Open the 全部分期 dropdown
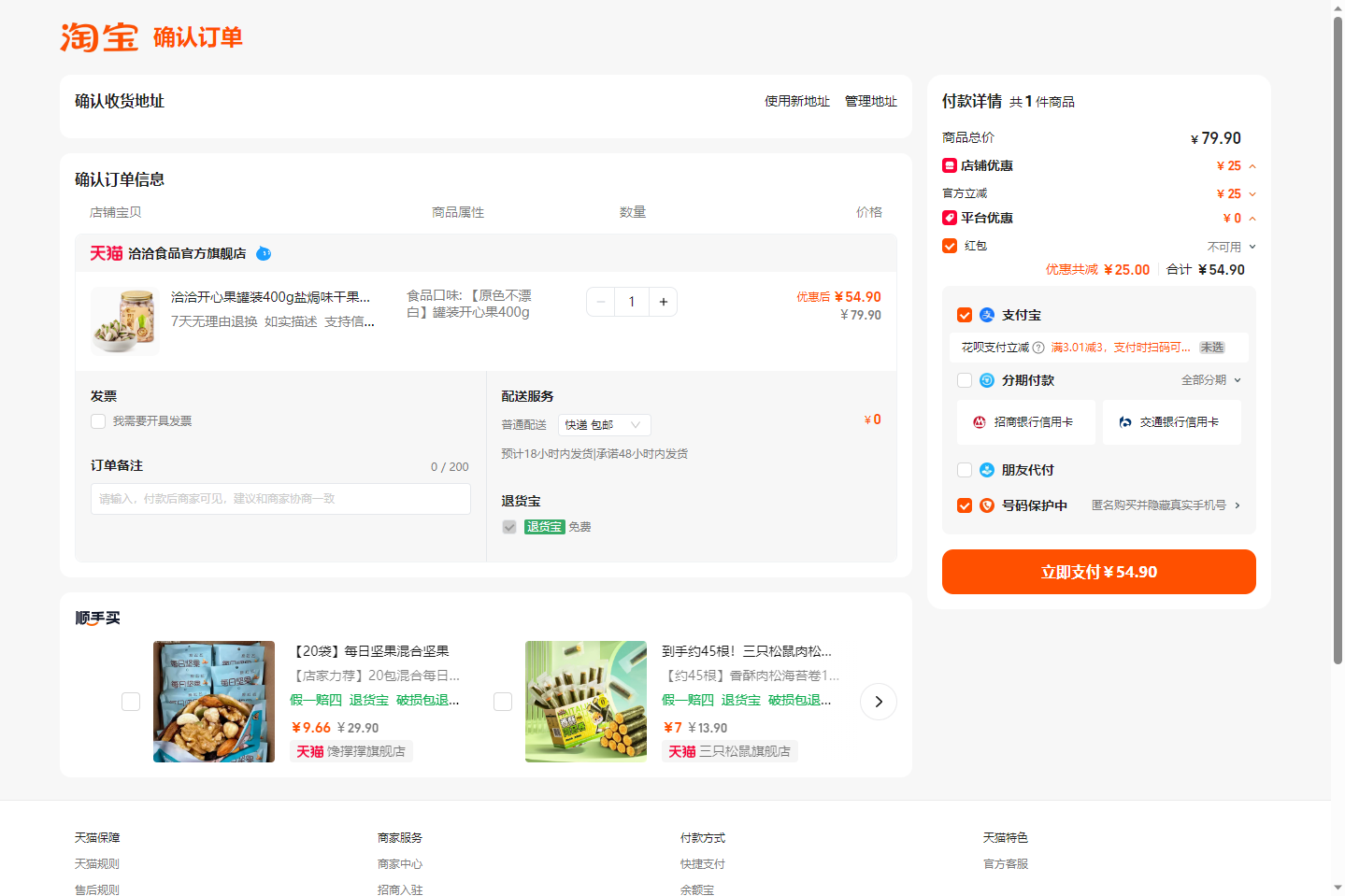The width and height of the screenshot is (1345, 896). pos(1211,380)
